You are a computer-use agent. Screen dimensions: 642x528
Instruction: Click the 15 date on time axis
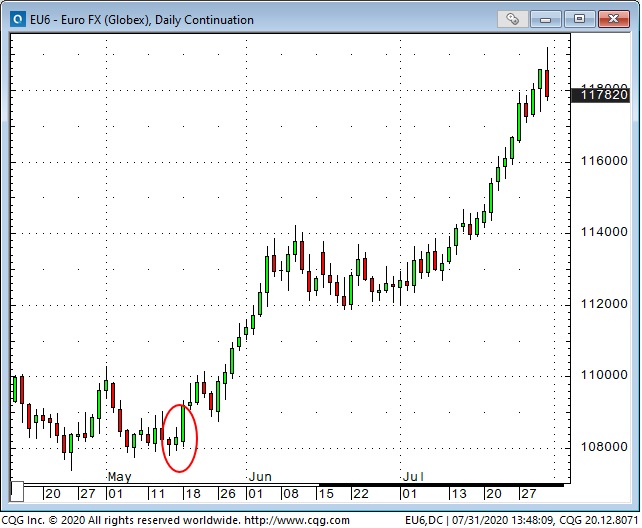click(x=326, y=494)
